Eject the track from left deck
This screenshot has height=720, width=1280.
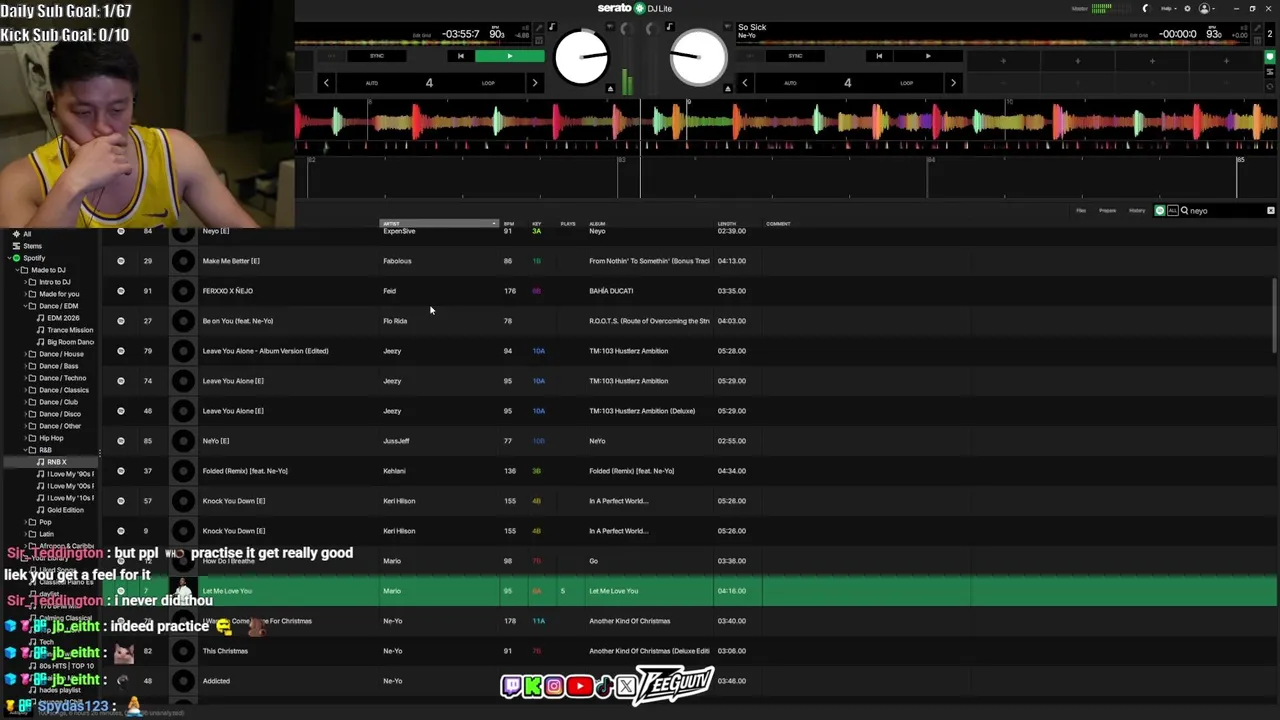(610, 89)
